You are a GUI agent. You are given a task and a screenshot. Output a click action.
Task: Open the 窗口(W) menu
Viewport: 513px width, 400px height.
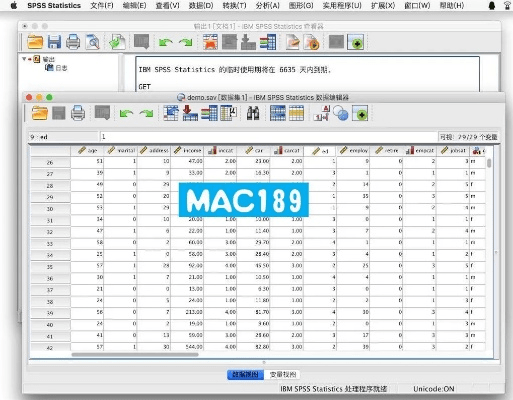coord(417,5)
